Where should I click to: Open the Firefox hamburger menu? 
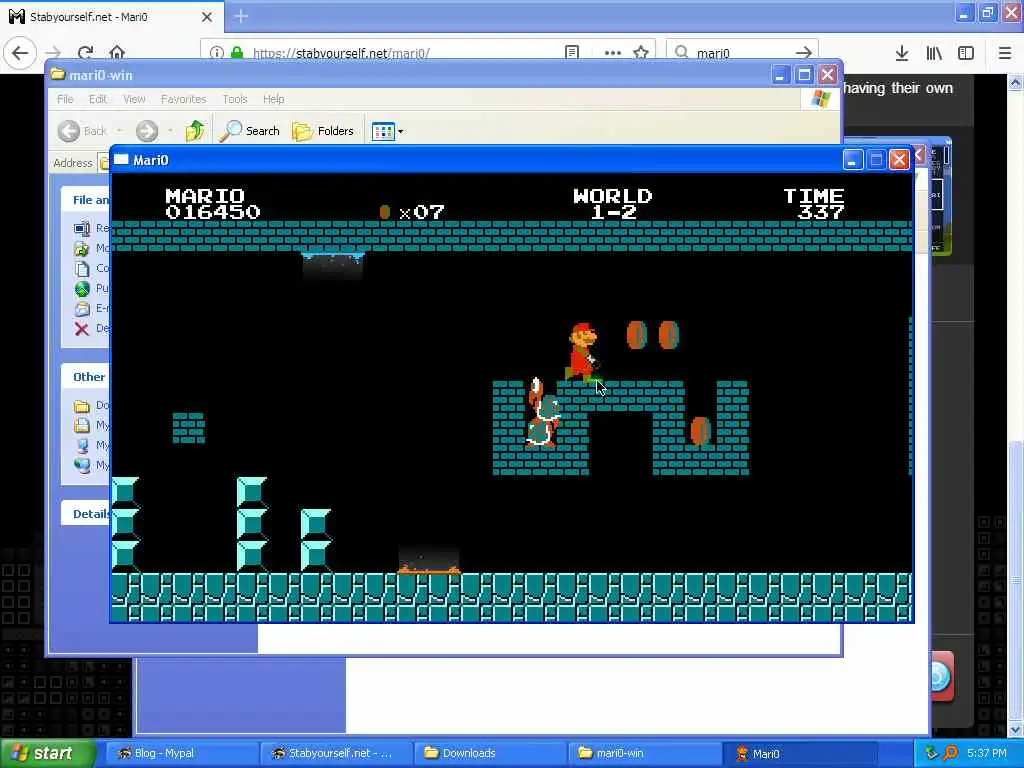pyautogui.click(x=1005, y=53)
